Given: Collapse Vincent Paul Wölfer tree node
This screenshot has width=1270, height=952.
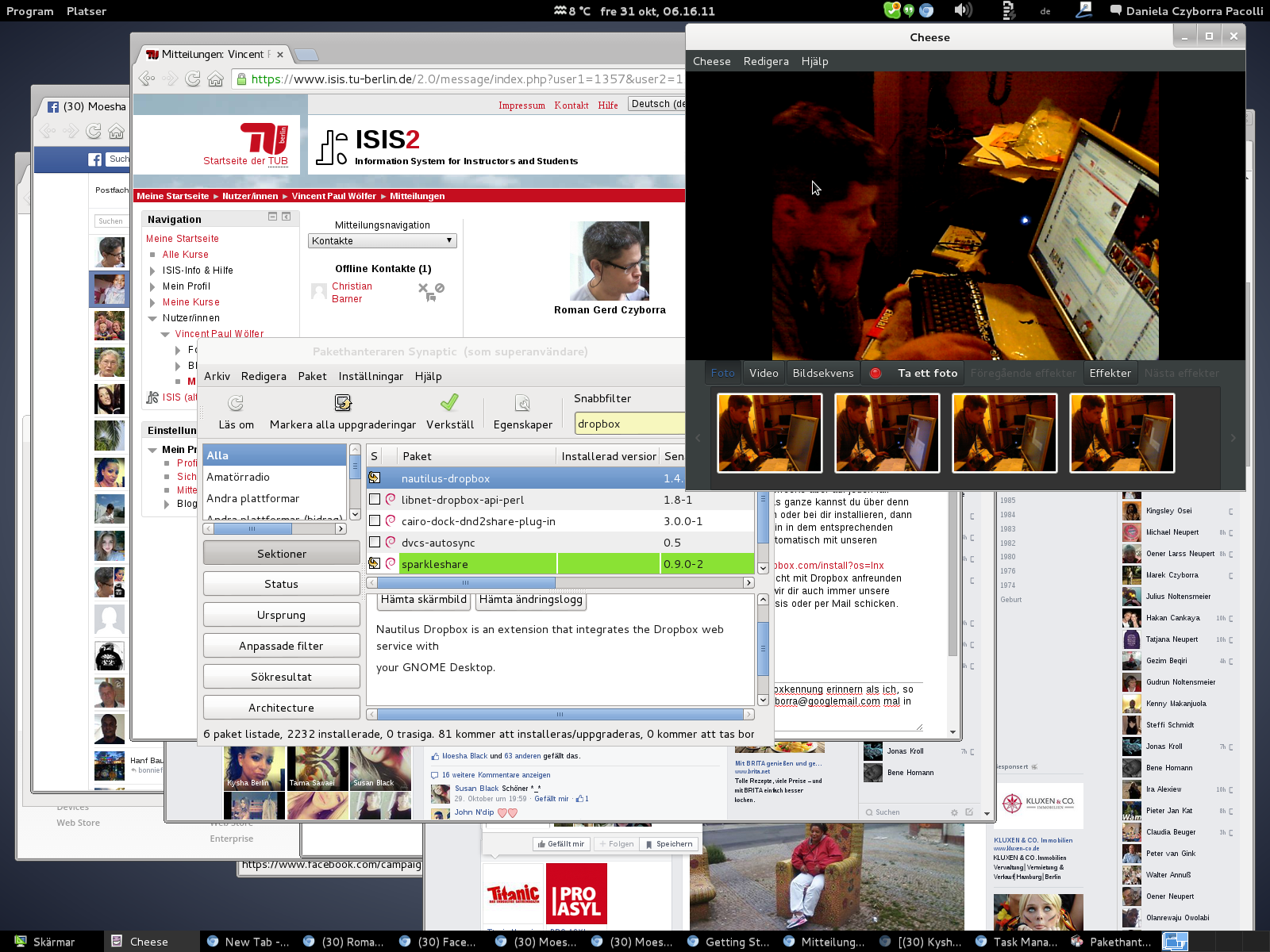Looking at the screenshot, I should (x=165, y=334).
